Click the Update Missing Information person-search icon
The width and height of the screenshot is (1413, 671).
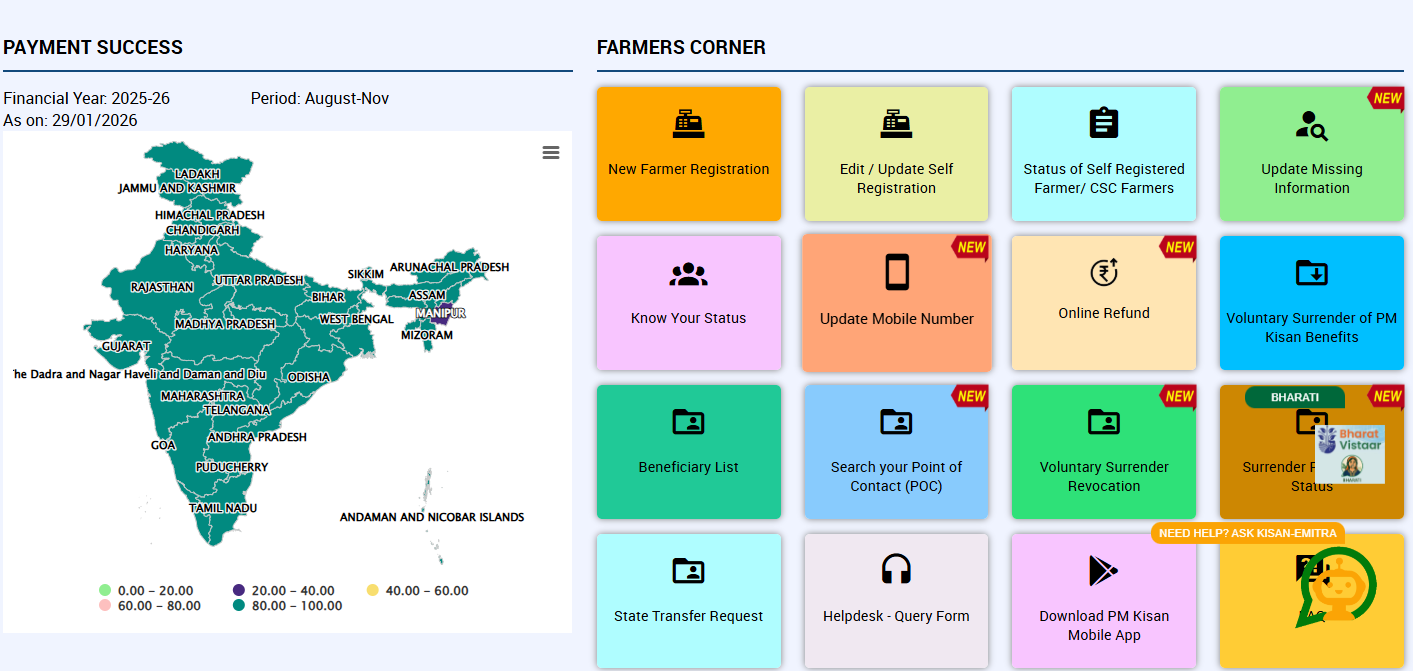[1310, 125]
